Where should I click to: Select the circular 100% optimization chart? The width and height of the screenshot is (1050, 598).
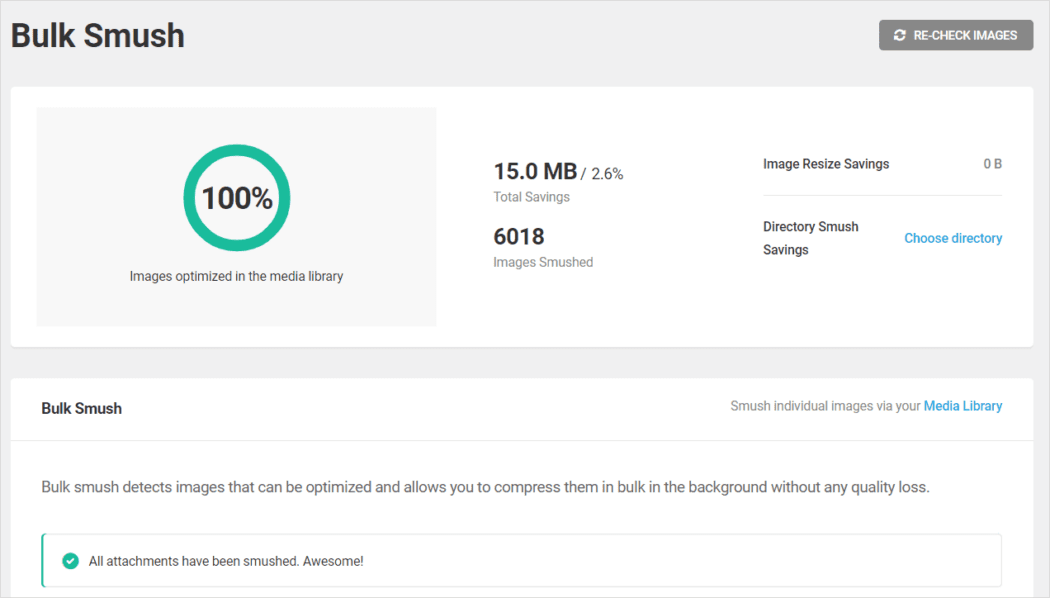pyautogui.click(x=236, y=197)
